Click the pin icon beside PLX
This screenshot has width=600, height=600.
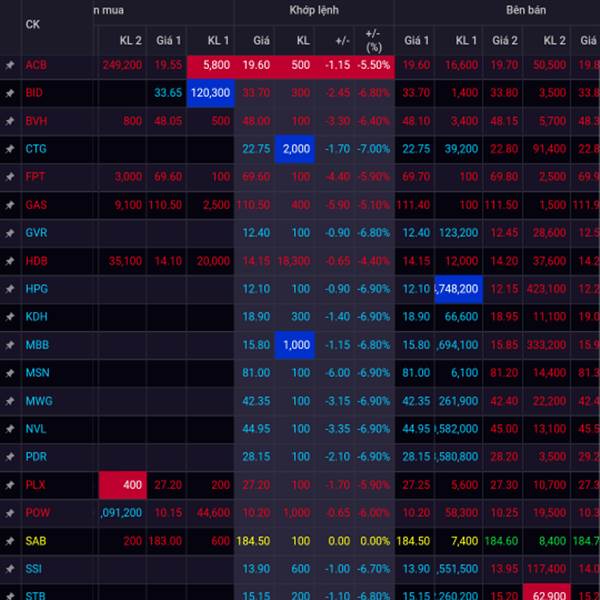[x=10, y=485]
